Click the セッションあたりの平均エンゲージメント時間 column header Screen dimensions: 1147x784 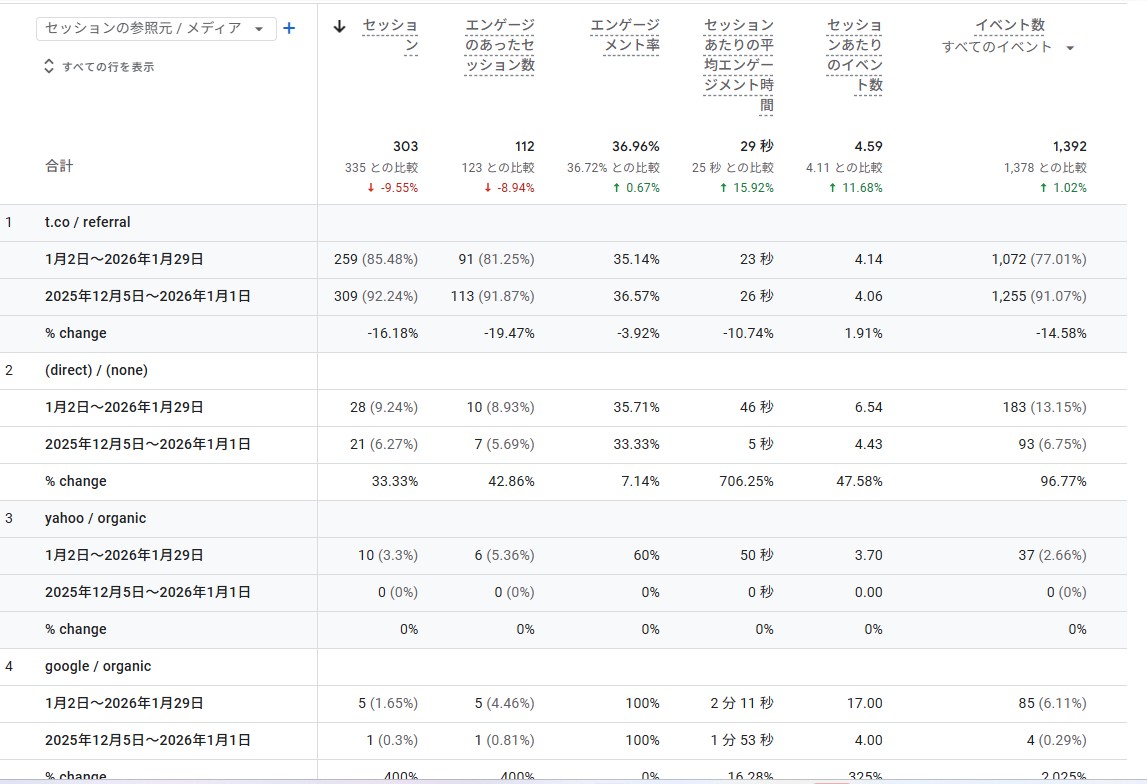click(x=738, y=65)
